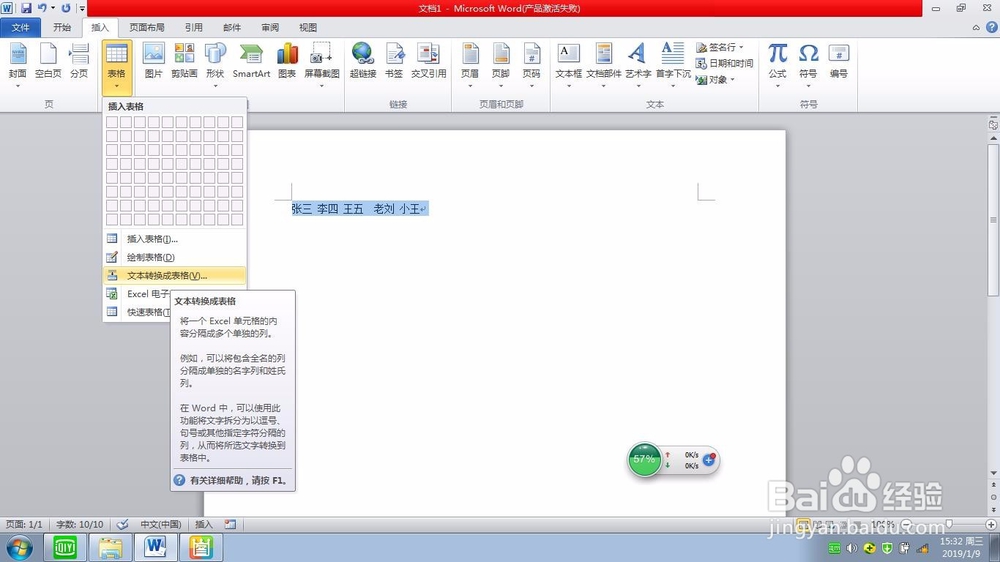This screenshot has width=1000, height=562.
Task: Click the page count 页面: 1/1
Action: tap(24, 524)
